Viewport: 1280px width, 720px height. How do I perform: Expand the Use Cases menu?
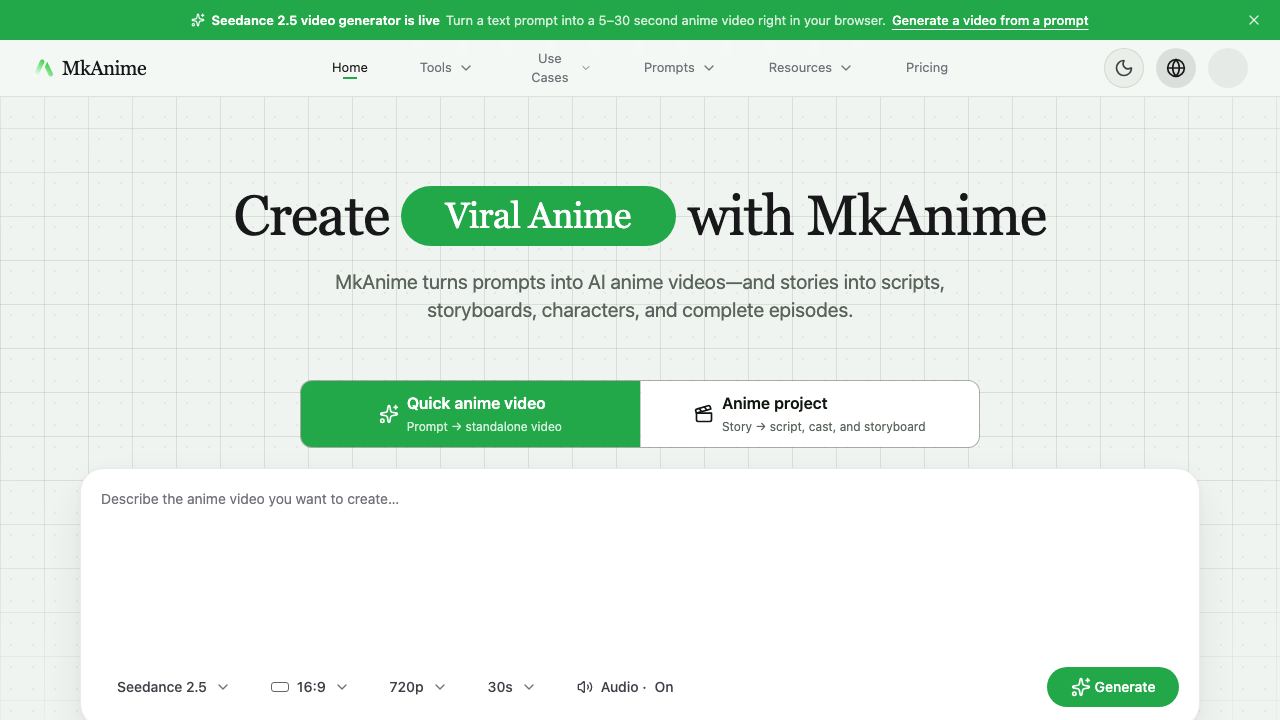[558, 68]
